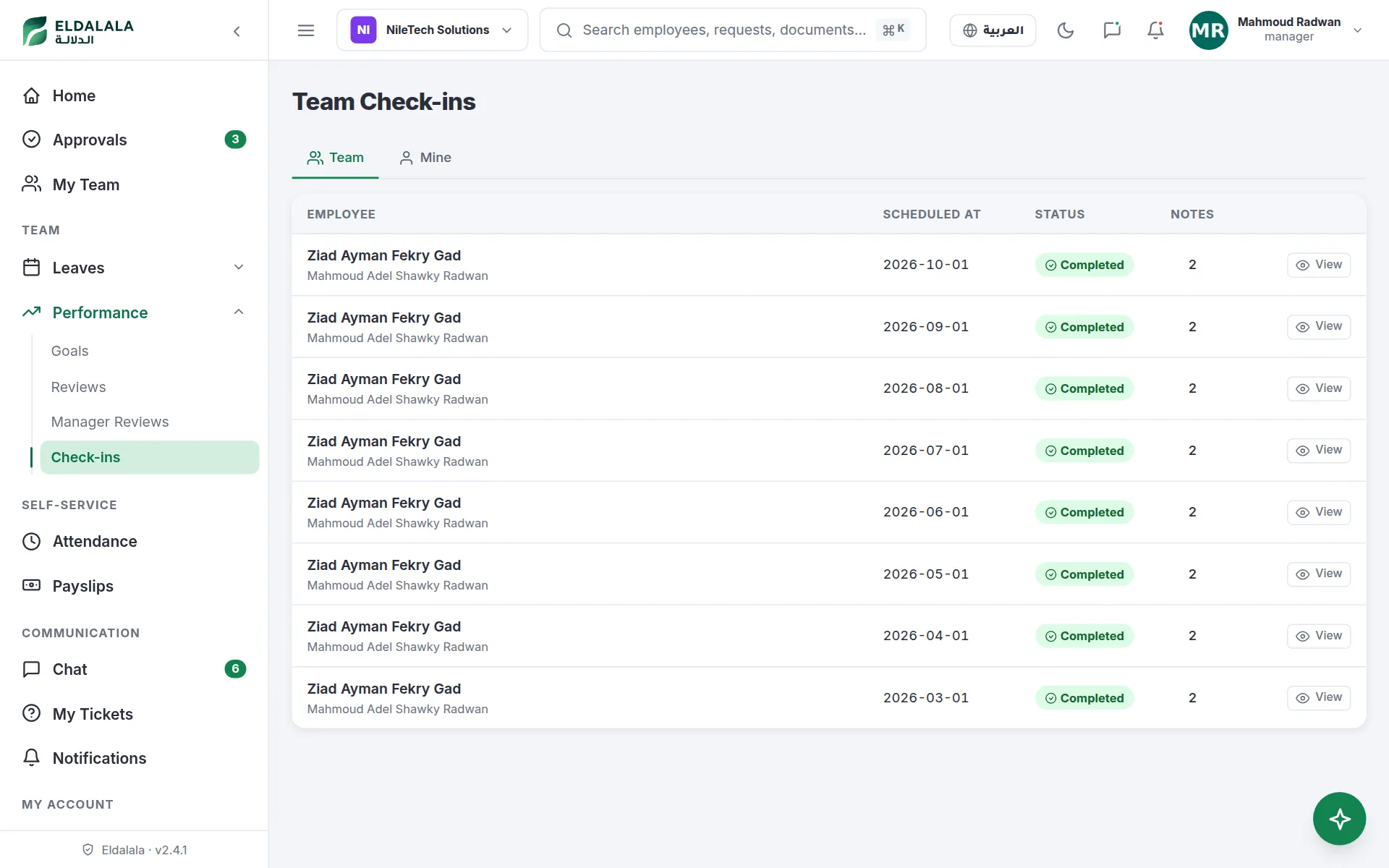Screen dimensions: 1389x868
Task: Focus the search employees, requests, documents field
Action: [732, 30]
